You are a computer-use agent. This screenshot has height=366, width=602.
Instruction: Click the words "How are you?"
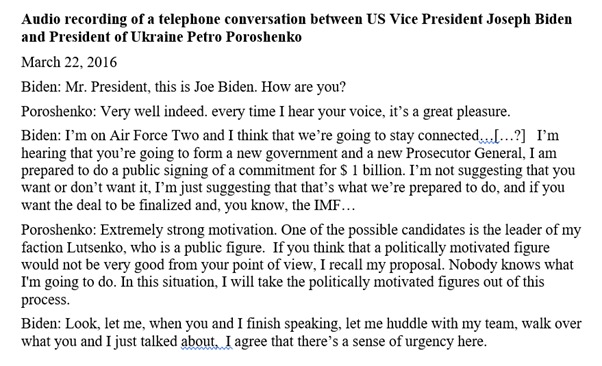tap(304, 87)
